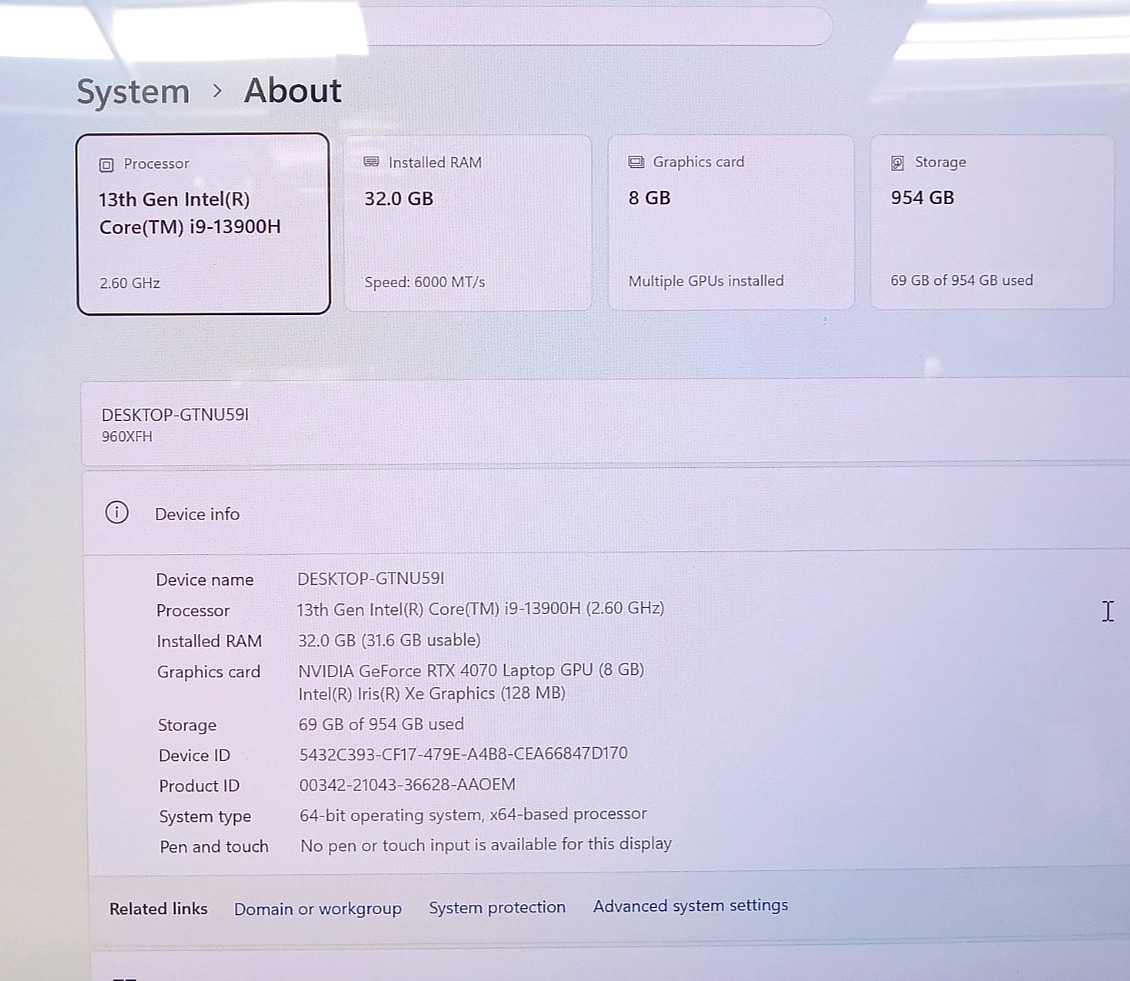Click the Processor card chip icon

(x=106, y=165)
